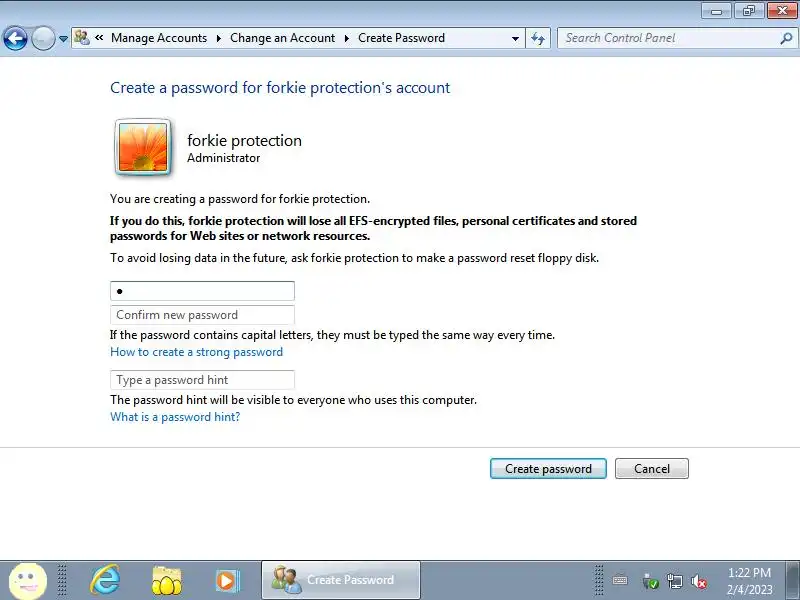800x600 pixels.
Task: Go back with the blue Back arrow
Action: coord(15,38)
